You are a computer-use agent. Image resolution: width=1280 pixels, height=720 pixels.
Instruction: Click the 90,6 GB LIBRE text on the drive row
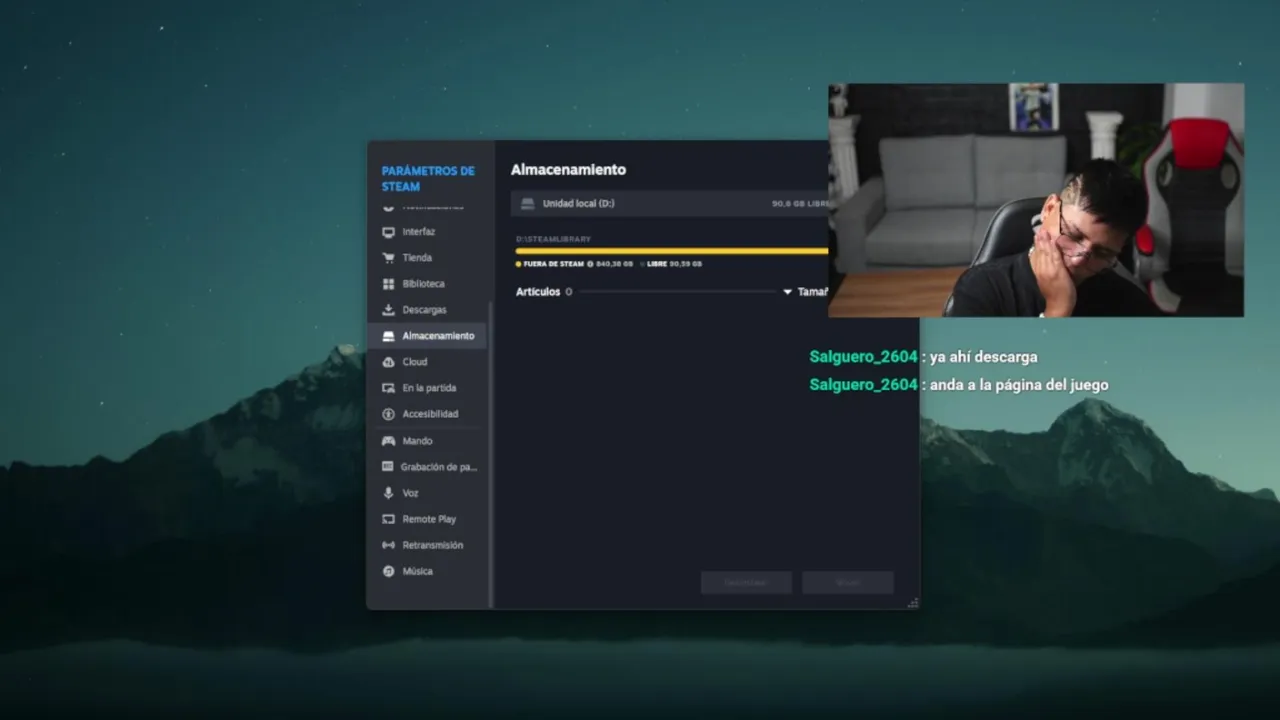pos(800,204)
